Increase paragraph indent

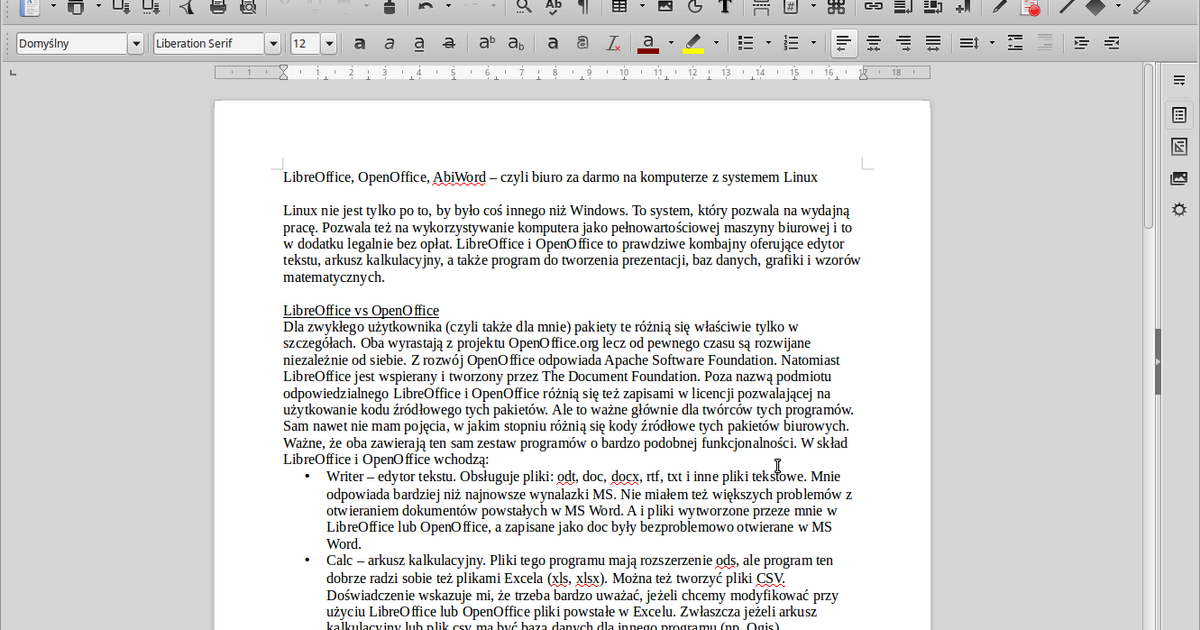(x=1081, y=44)
